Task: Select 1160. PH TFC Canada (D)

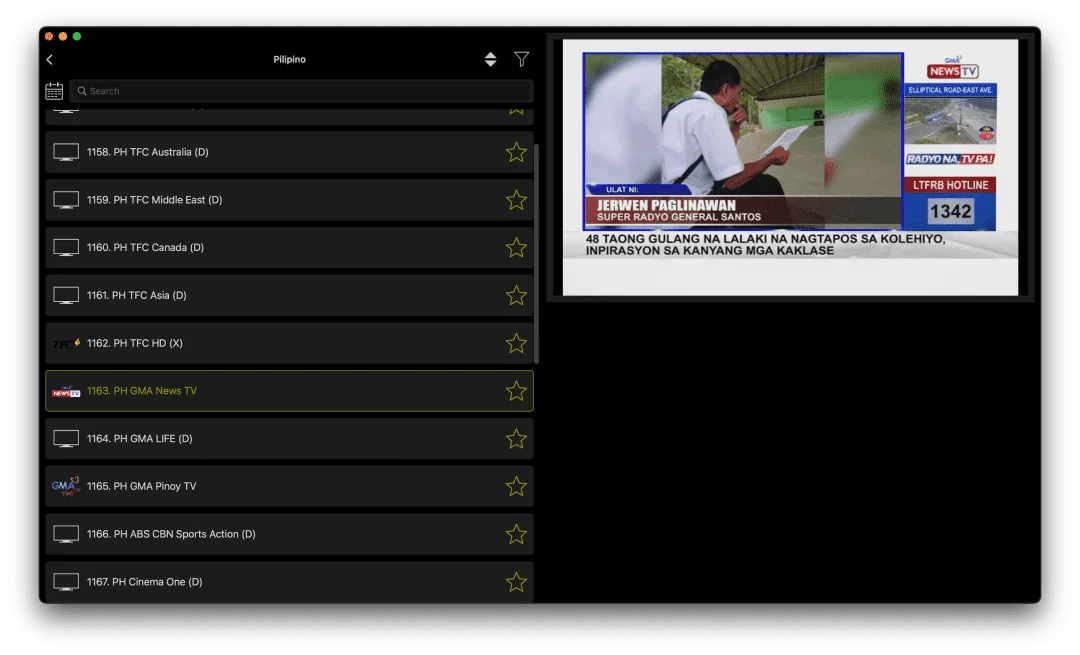Action: click(x=289, y=247)
